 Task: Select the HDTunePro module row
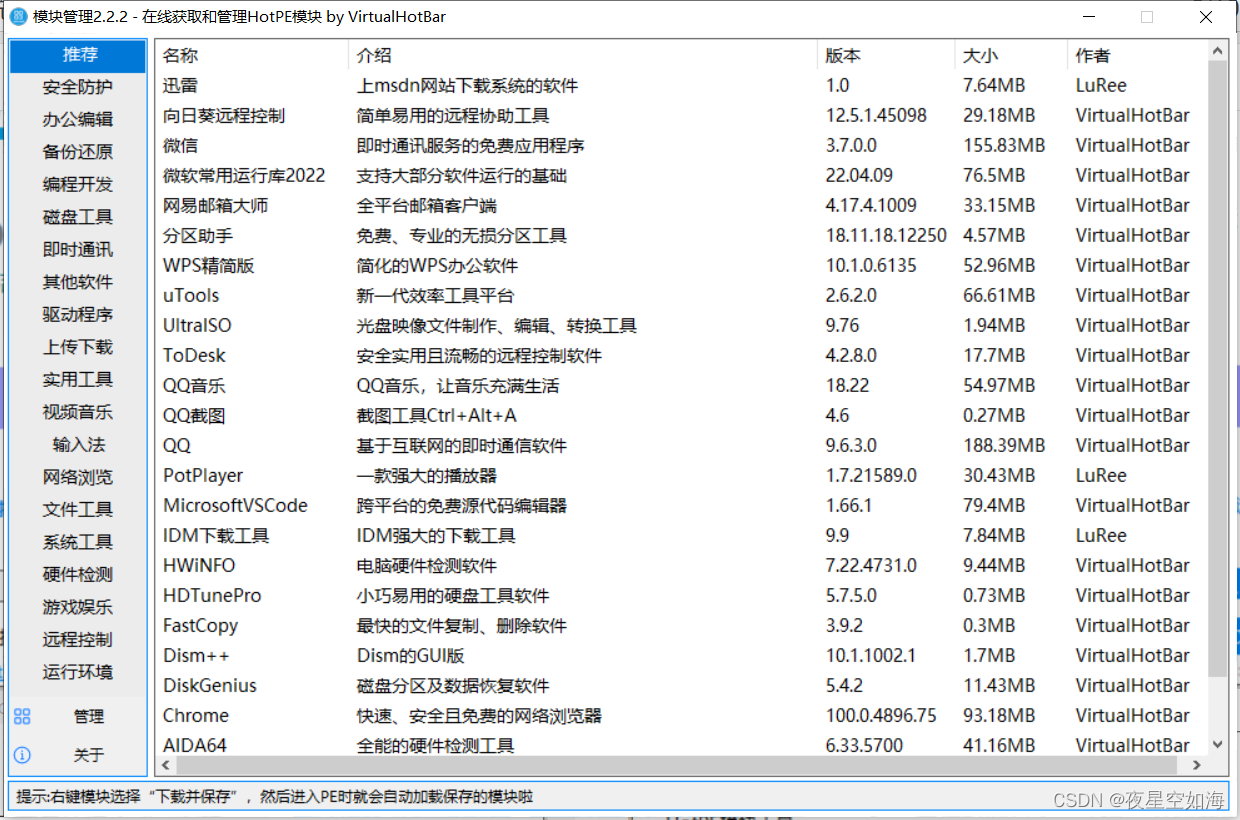(x=681, y=595)
